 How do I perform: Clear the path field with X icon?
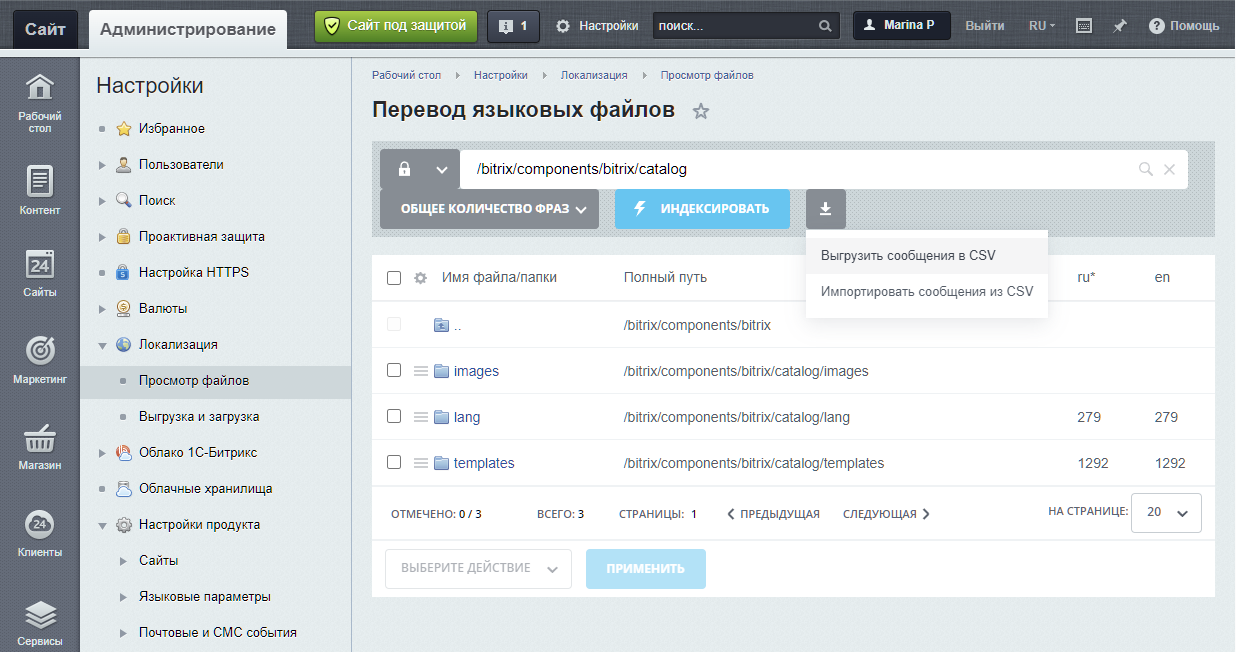click(1169, 170)
